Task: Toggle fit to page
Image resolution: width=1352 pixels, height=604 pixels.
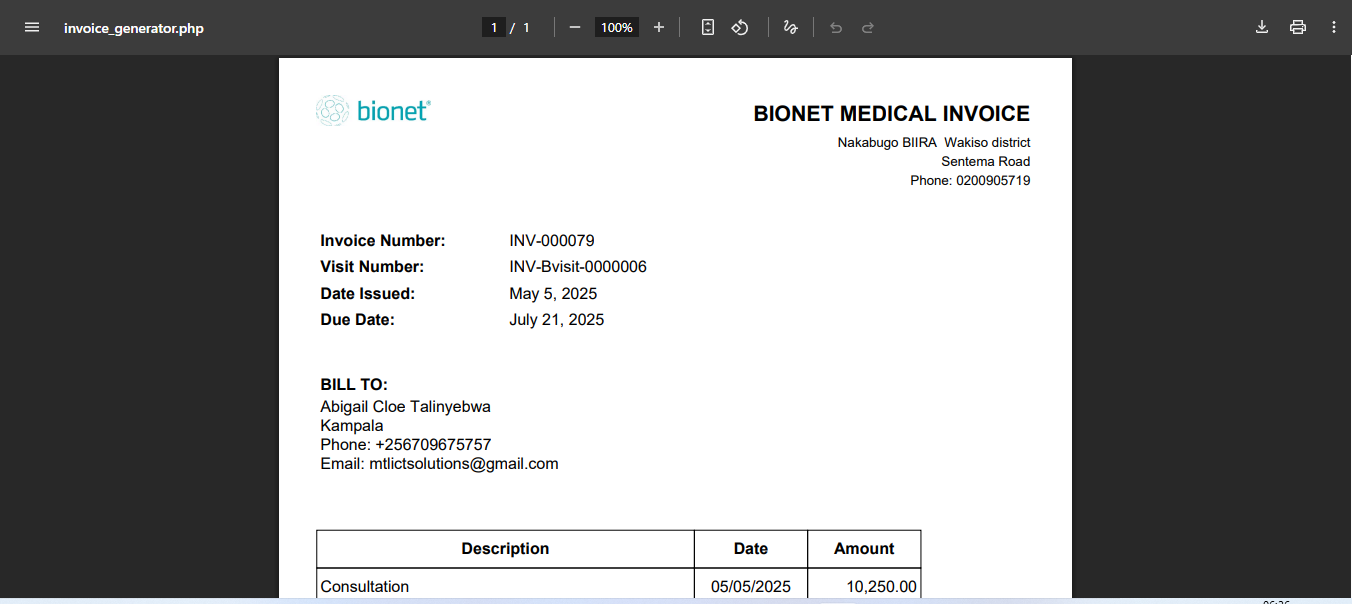Action: pyautogui.click(x=708, y=27)
